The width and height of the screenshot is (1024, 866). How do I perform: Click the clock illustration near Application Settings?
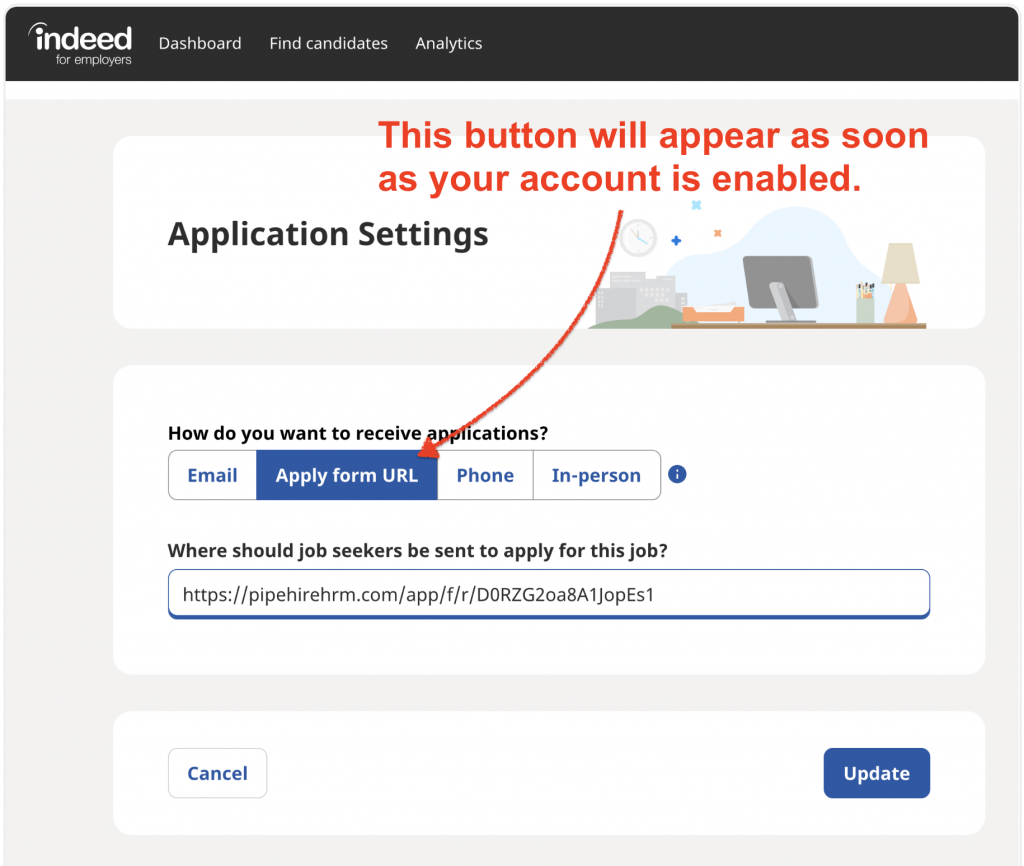637,238
